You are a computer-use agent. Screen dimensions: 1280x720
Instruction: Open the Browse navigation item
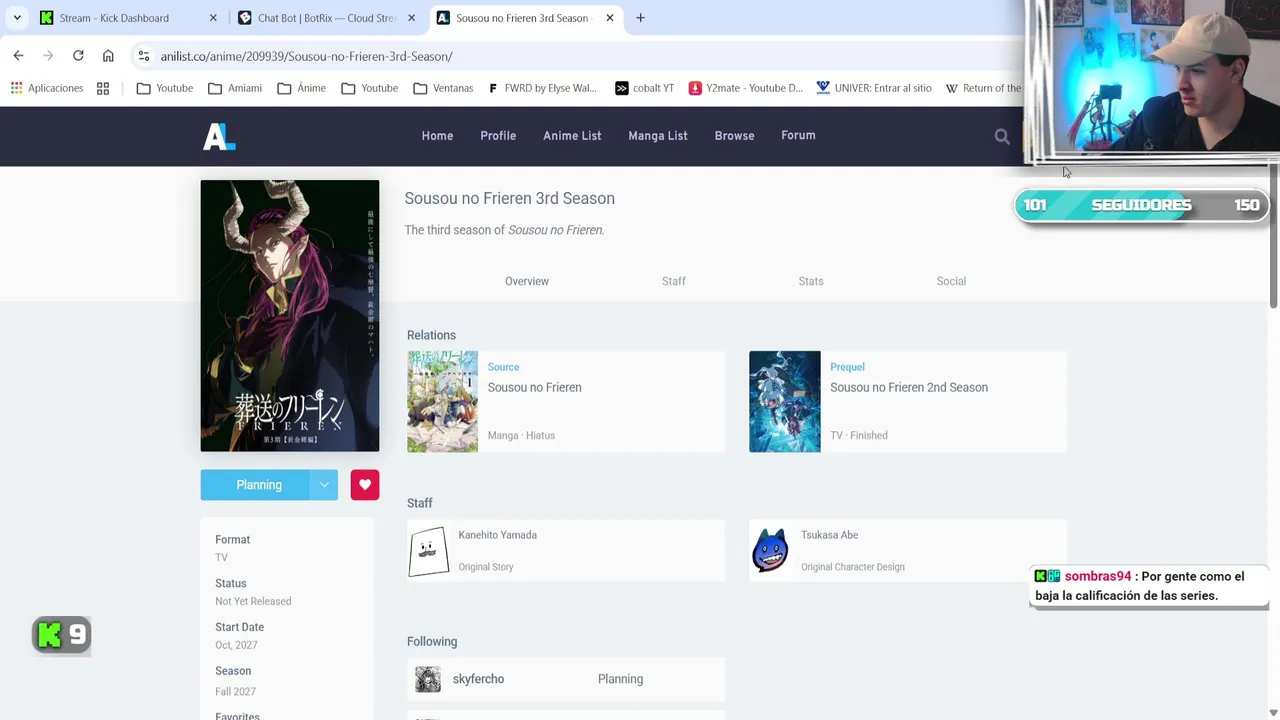734,136
